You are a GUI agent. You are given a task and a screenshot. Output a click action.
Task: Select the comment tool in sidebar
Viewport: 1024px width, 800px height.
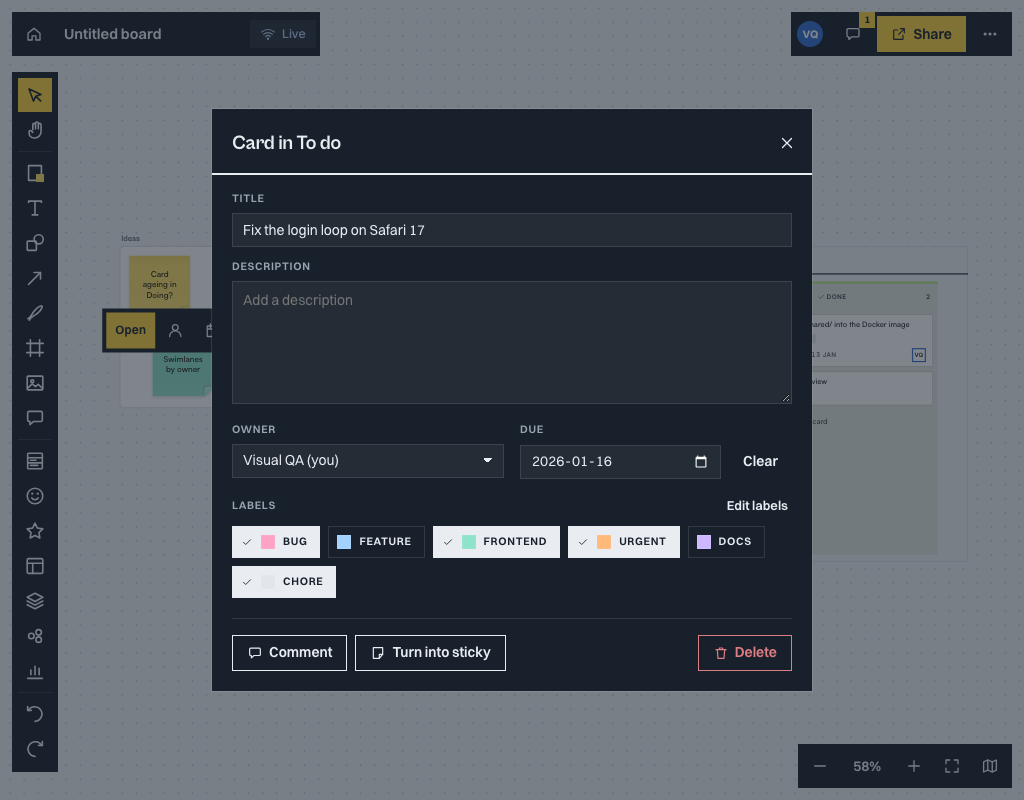coord(35,418)
